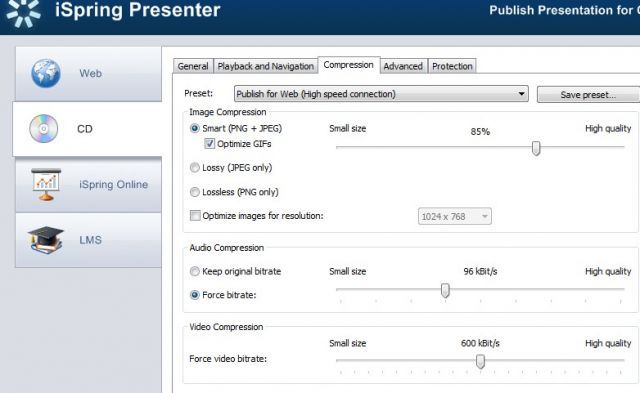
Task: Click the Force video bitrate label
Action: [228, 359]
